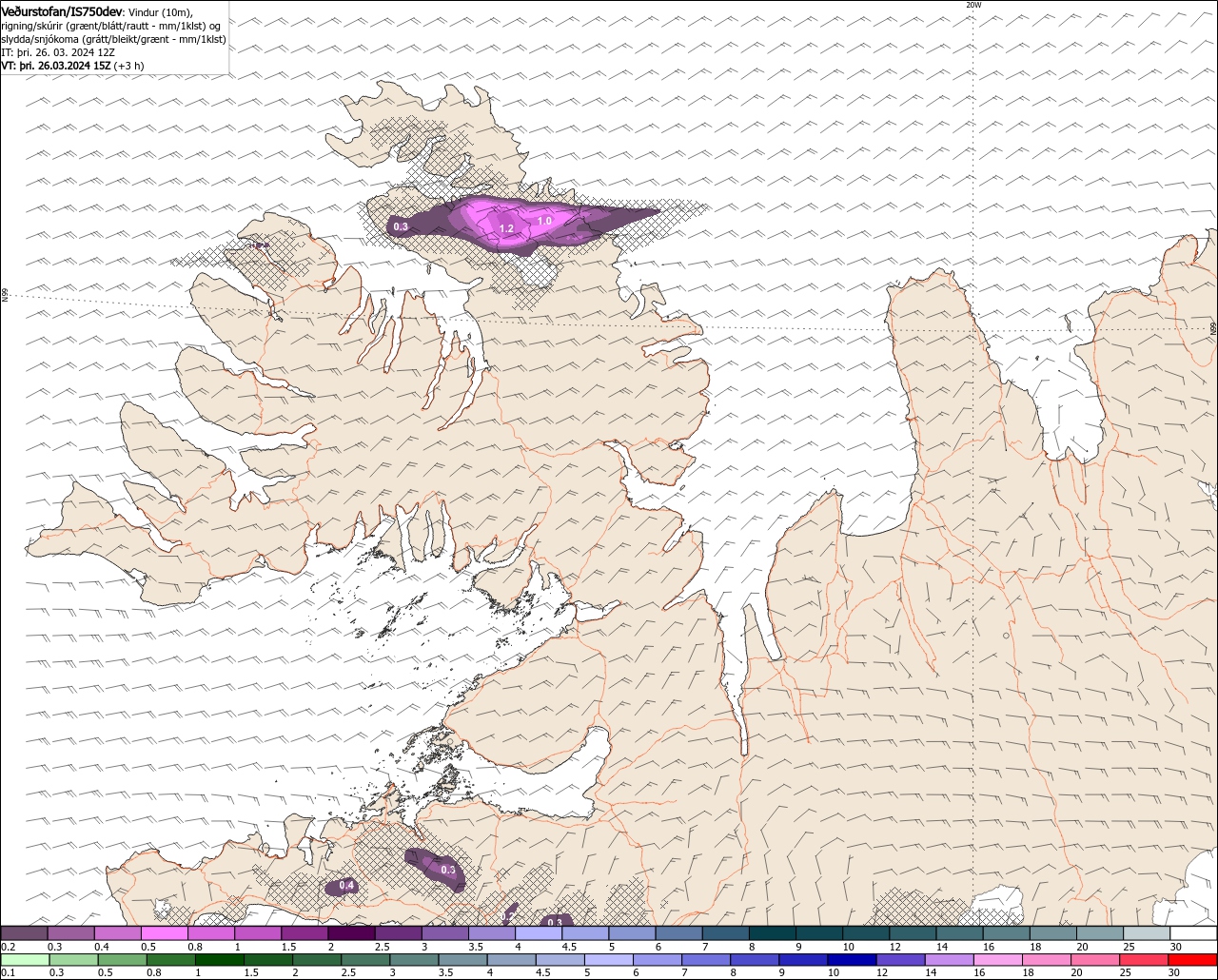The height and width of the screenshot is (980, 1218).
Task: Click the 0.2 value label under snow scale
Action: coord(8,947)
